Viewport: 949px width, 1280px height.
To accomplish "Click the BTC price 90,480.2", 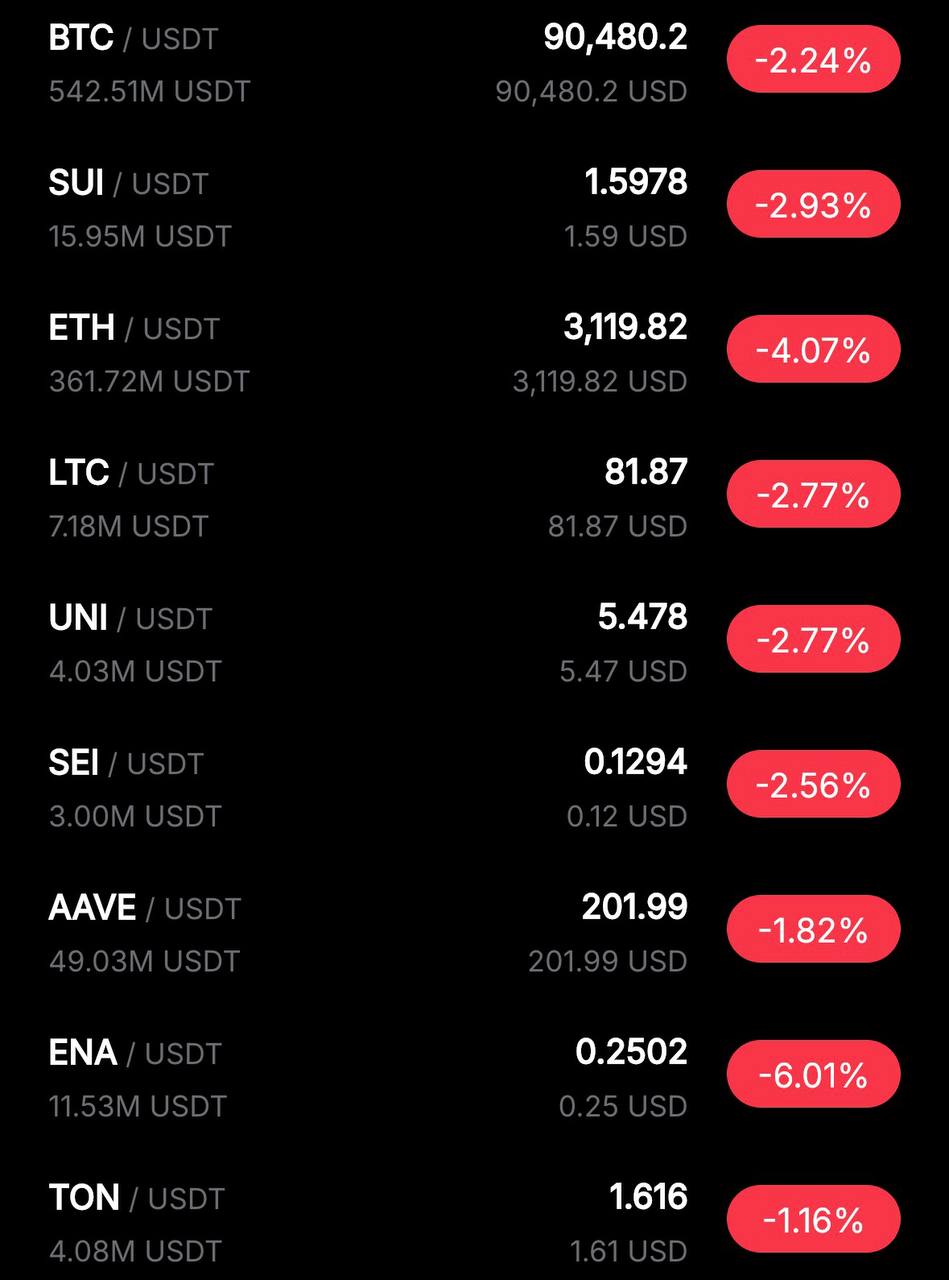I will [x=615, y=38].
